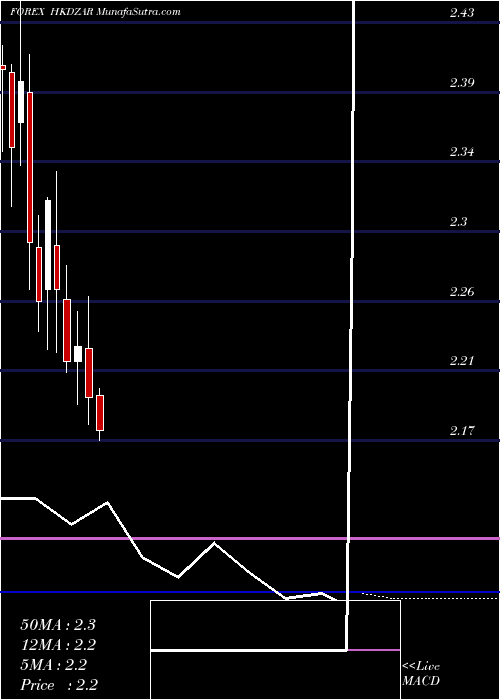
Task: Click the 2.43 price axis label
Action: coord(462,13)
